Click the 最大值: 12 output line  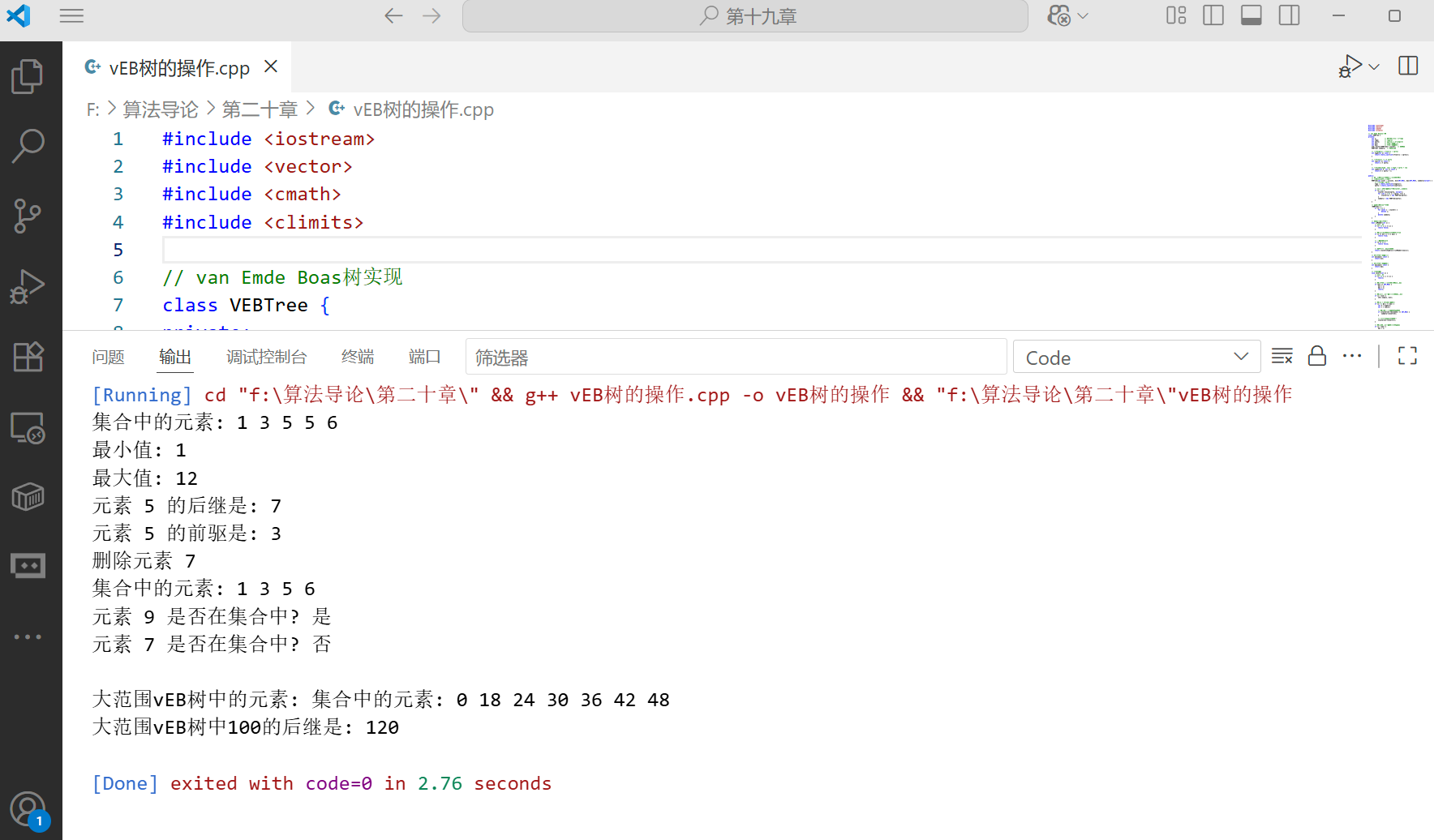[144, 478]
